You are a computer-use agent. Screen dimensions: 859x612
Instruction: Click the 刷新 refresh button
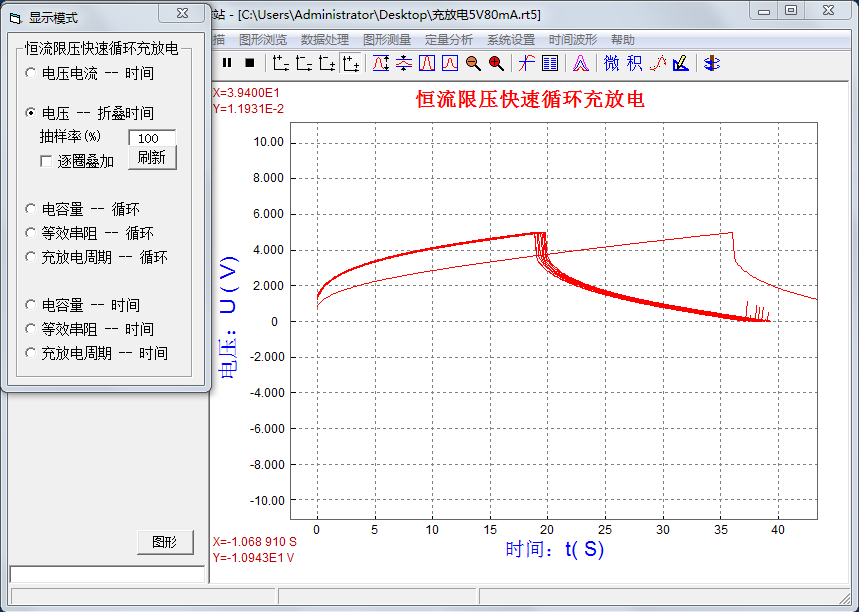pyautogui.click(x=152, y=157)
